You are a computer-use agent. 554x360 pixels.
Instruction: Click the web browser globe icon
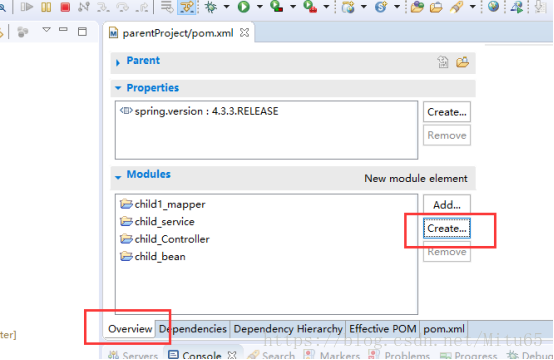click(x=493, y=6)
